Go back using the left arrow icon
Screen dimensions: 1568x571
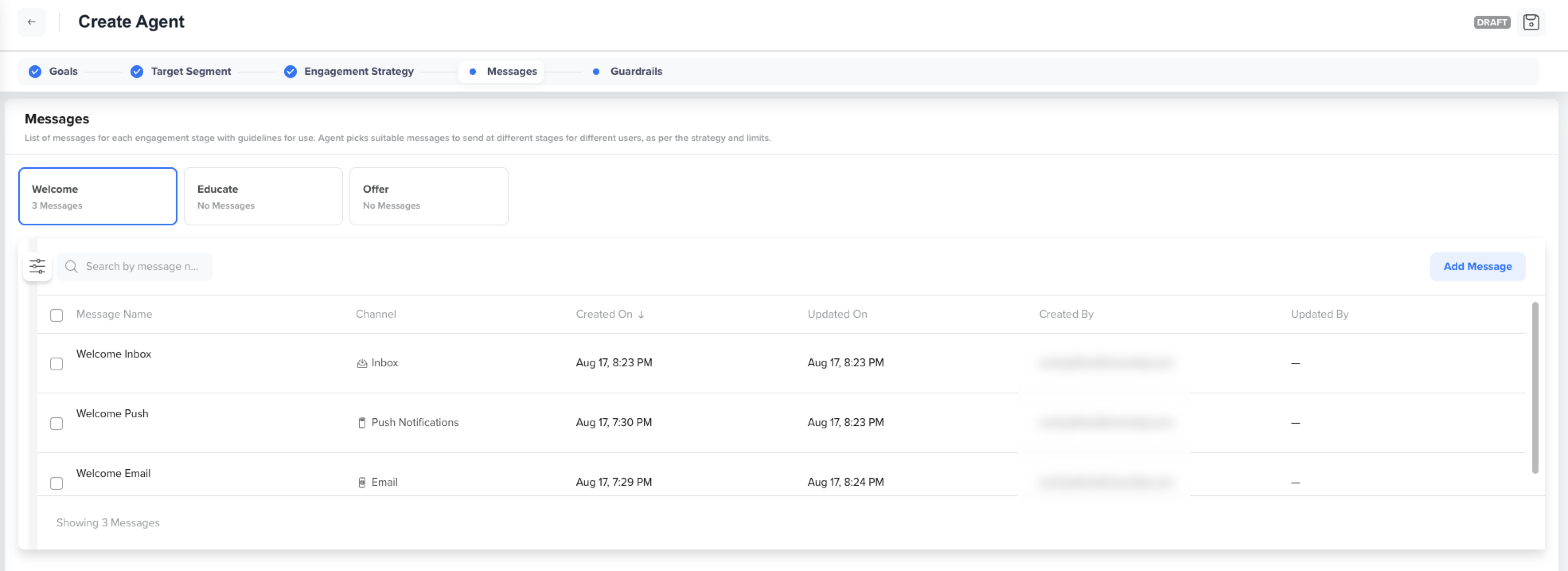[32, 22]
